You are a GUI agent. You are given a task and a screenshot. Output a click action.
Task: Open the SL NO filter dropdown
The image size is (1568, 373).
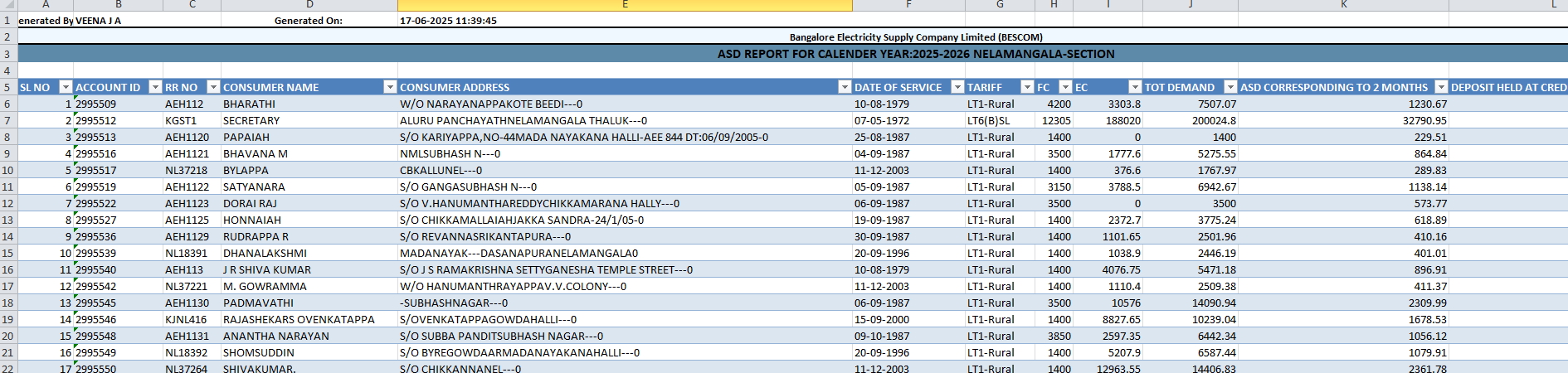(x=66, y=87)
